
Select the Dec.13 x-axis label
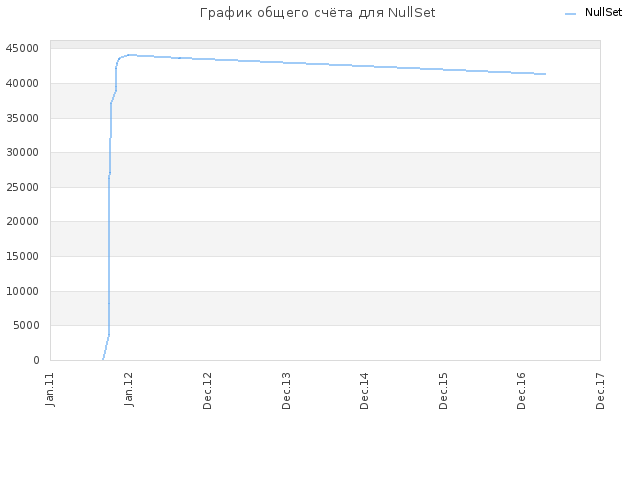pos(286,391)
